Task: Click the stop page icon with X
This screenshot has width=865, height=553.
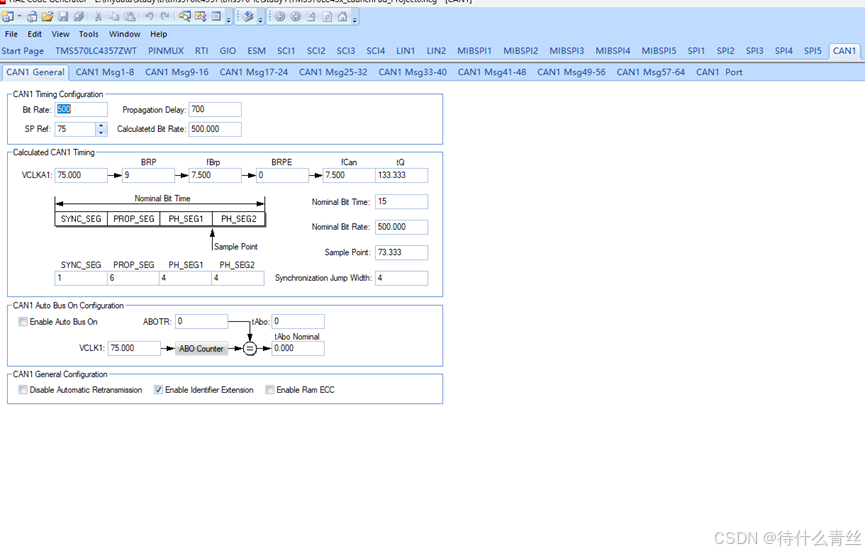Action: coord(311,17)
